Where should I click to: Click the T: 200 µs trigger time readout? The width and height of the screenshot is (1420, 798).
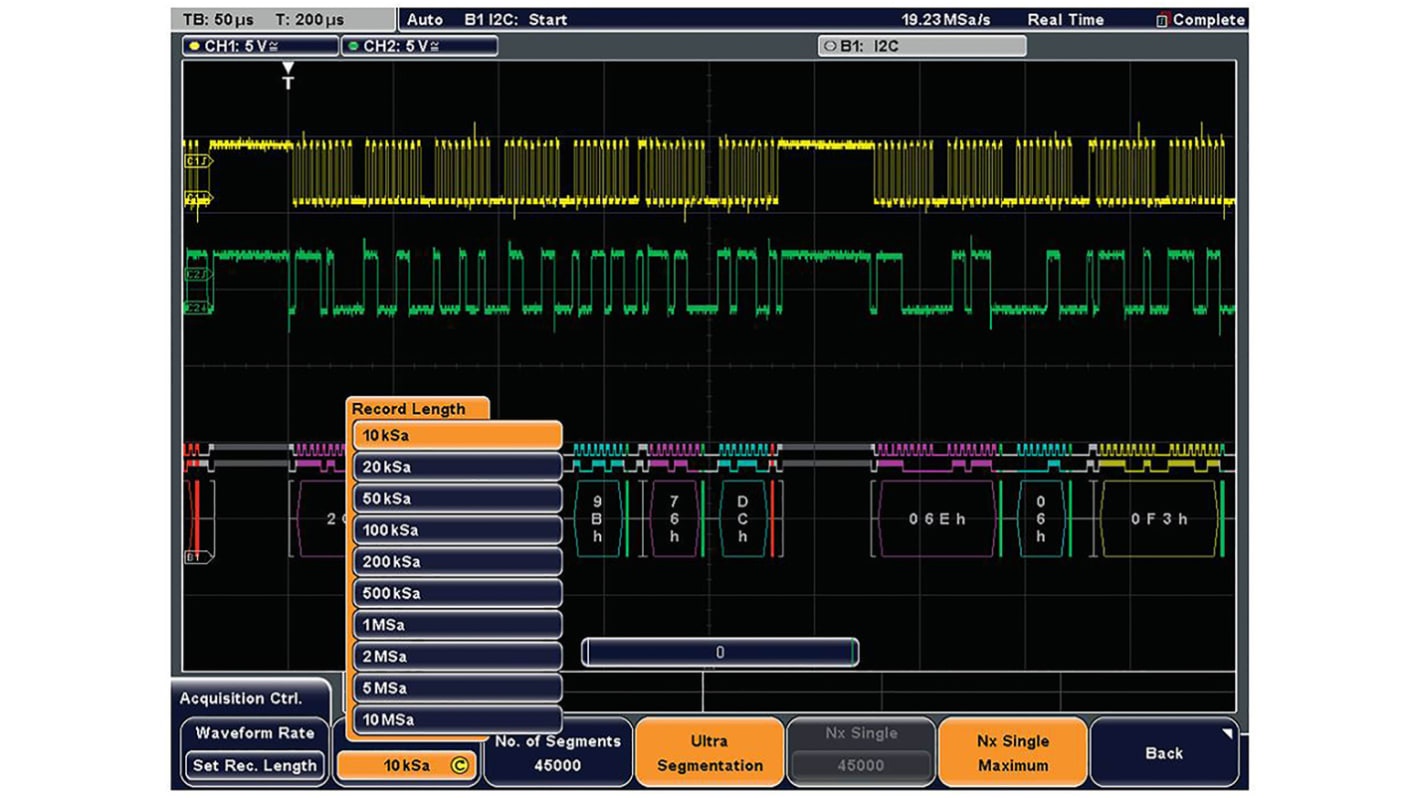[309, 19]
